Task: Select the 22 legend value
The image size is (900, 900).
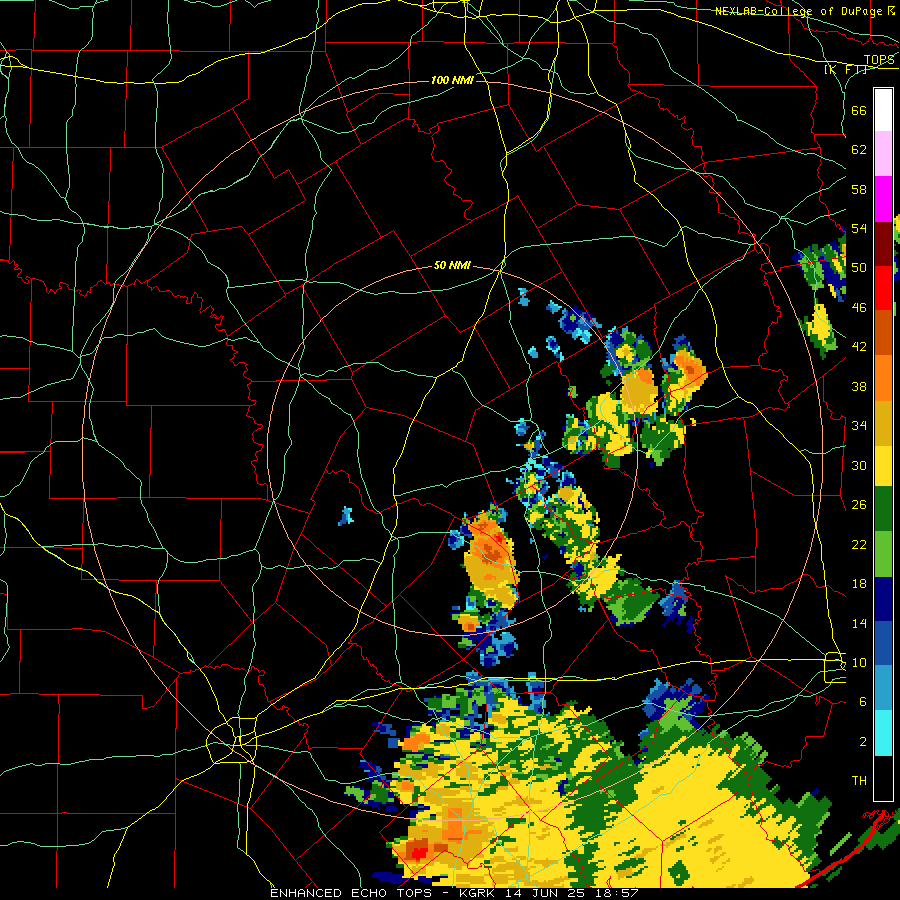Action: [x=859, y=544]
